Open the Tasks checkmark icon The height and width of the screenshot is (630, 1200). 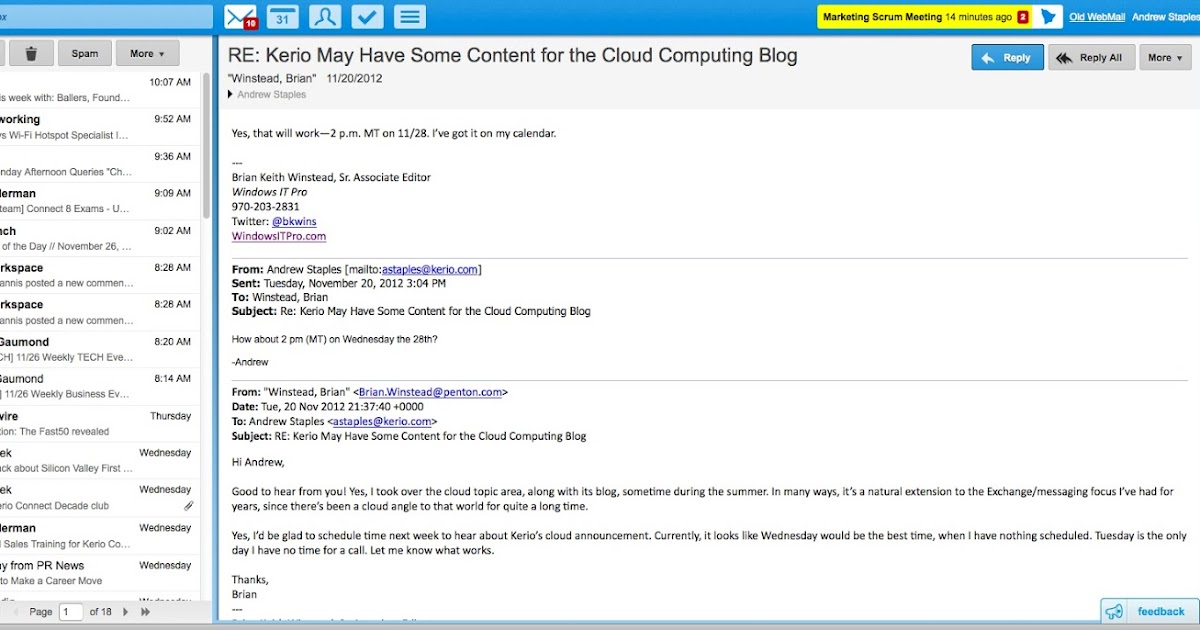tap(366, 17)
